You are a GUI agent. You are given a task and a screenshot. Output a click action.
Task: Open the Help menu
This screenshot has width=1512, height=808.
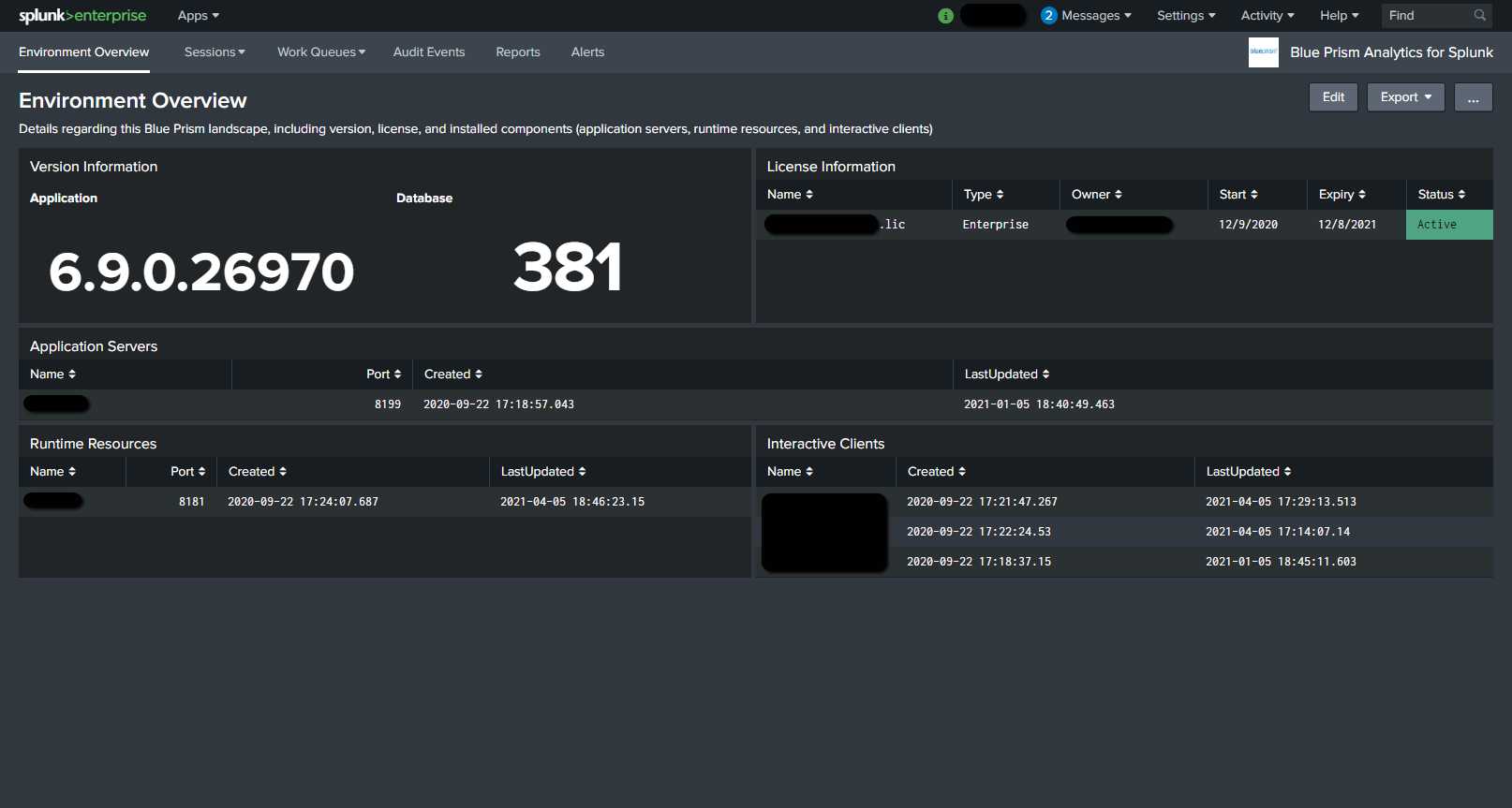[x=1340, y=16]
